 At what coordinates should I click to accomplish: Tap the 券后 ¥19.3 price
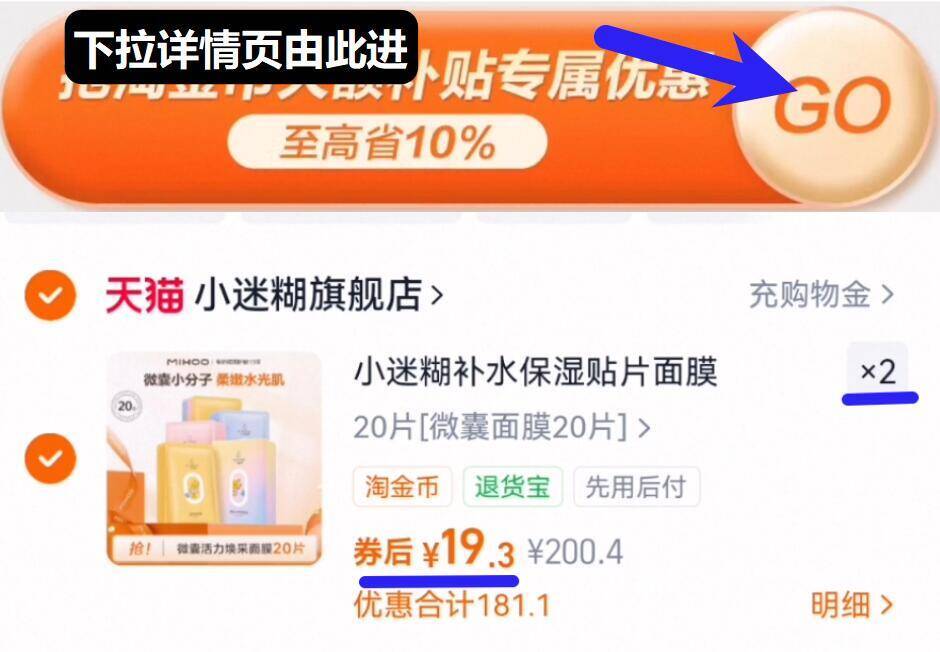pos(435,548)
